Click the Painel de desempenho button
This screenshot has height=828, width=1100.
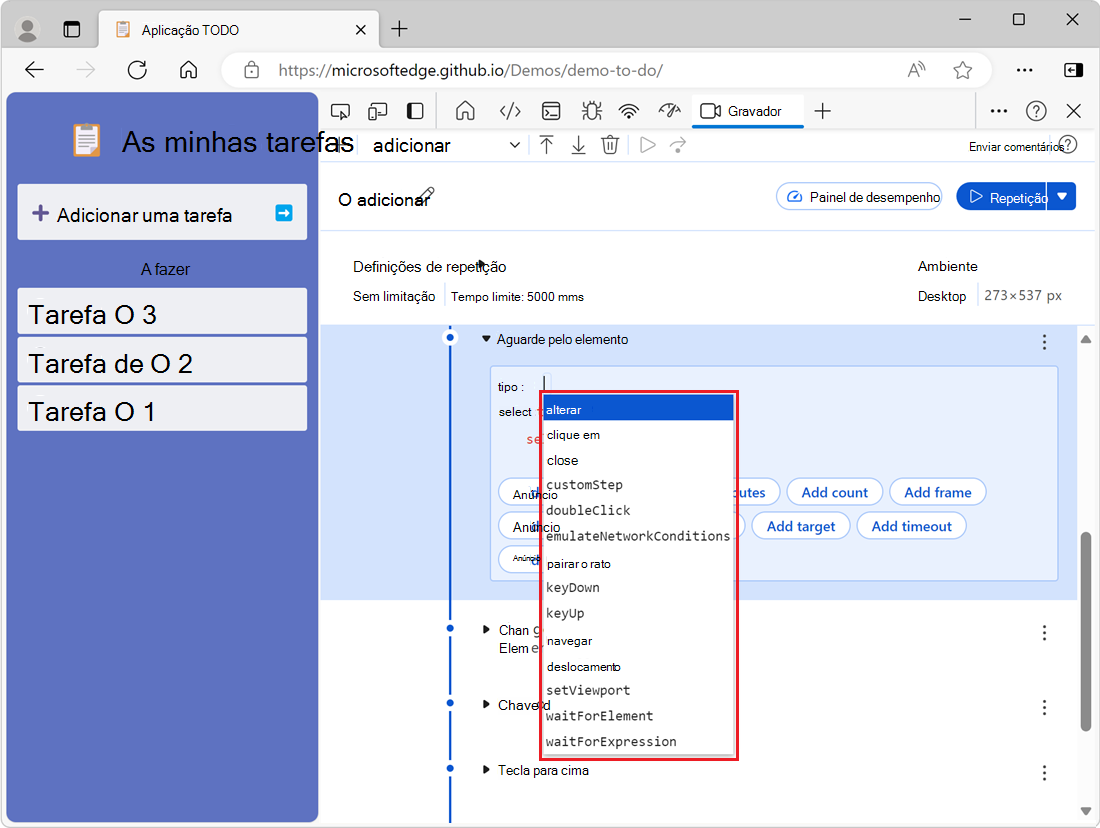pos(860,197)
